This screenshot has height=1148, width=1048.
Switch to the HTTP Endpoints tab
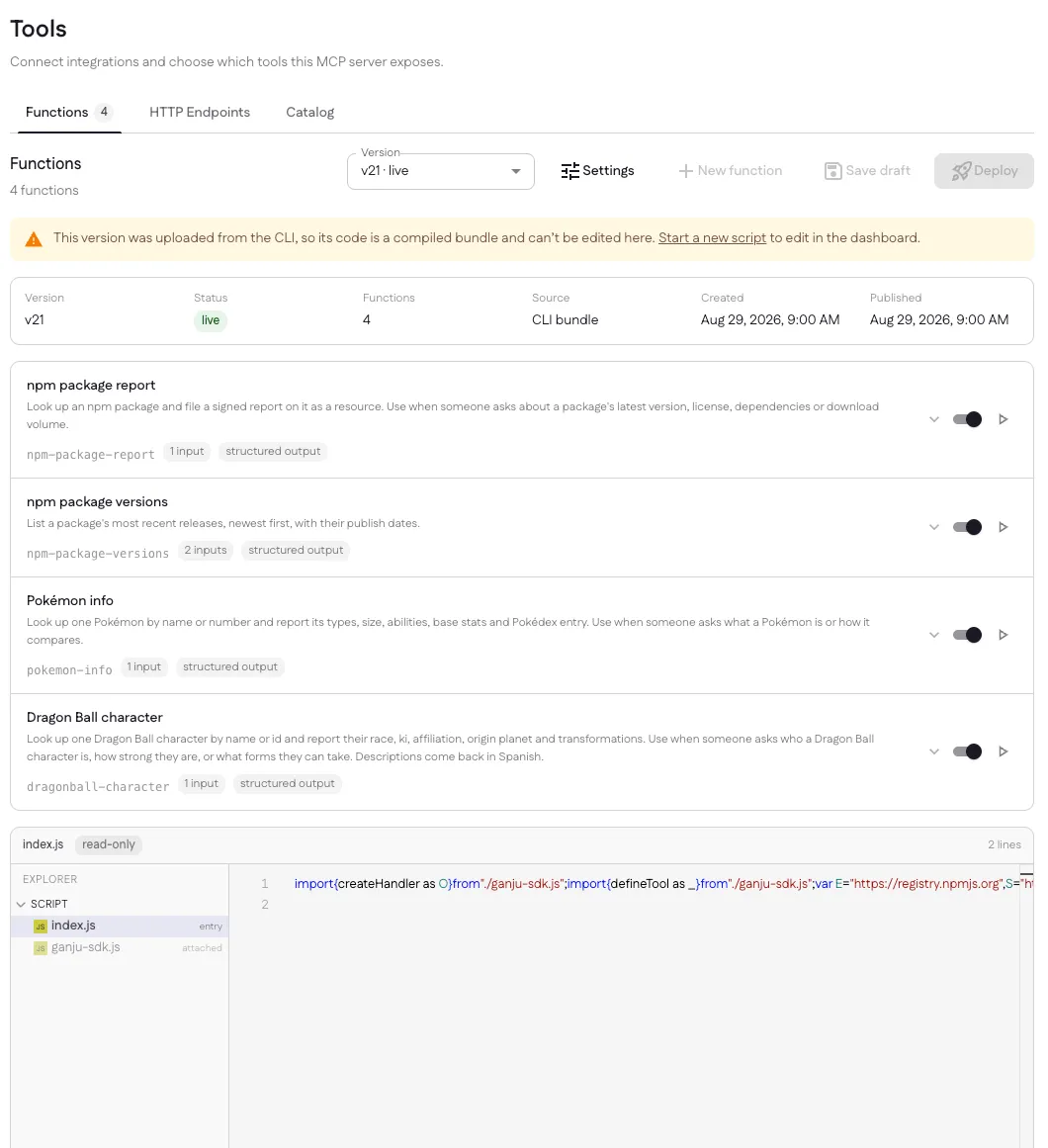[x=200, y=112]
